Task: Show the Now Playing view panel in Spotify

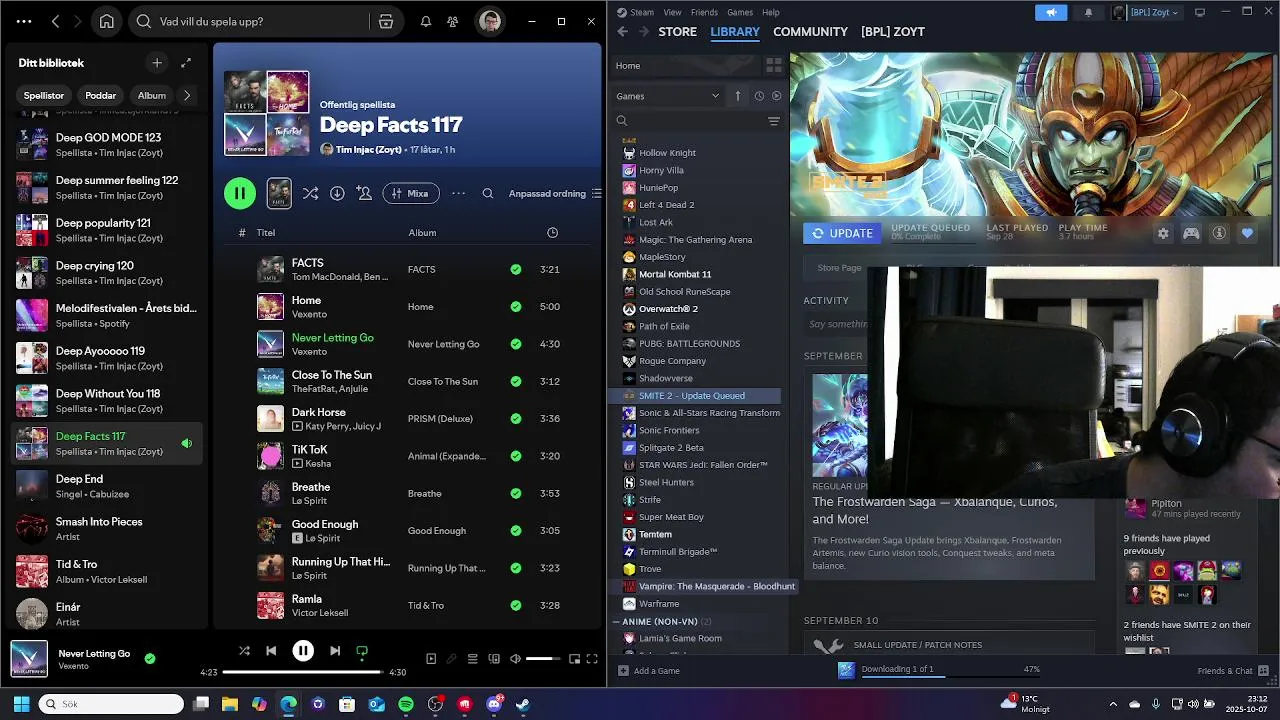Action: 431,659
